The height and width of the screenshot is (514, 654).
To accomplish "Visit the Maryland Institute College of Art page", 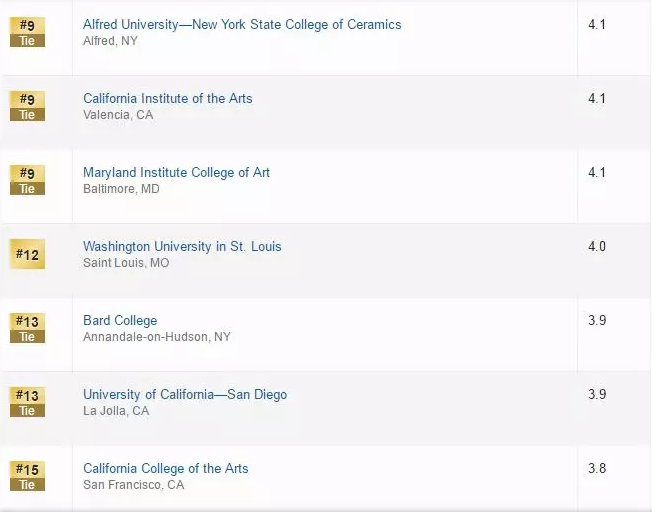I will point(176,172).
